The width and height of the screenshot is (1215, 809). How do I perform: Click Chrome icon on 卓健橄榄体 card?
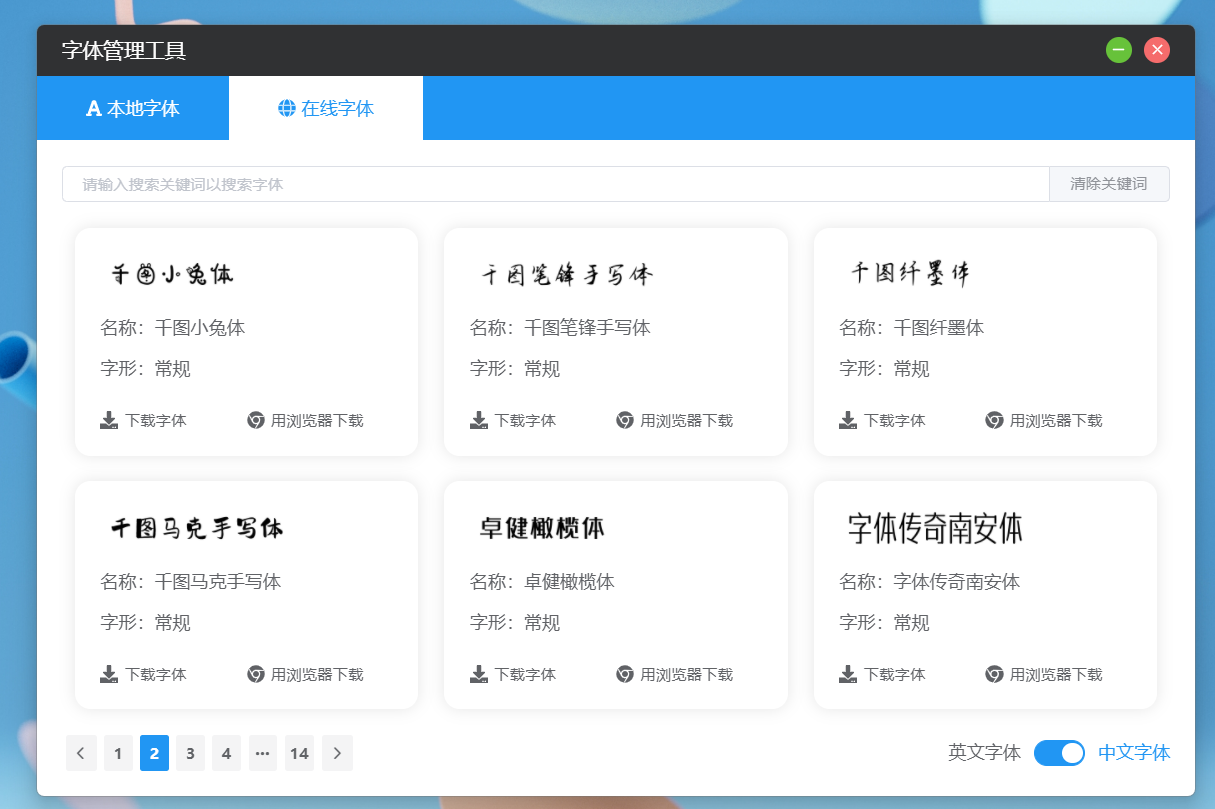(x=625, y=674)
